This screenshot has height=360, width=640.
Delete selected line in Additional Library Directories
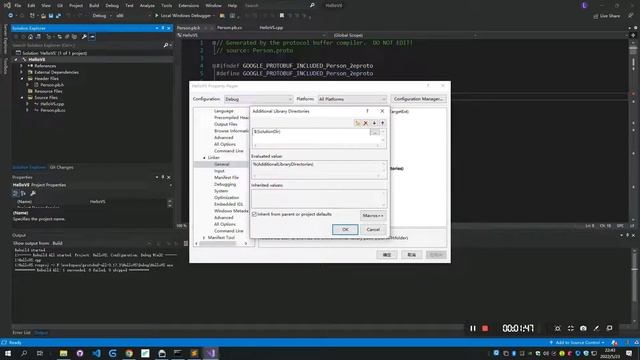coord(366,123)
